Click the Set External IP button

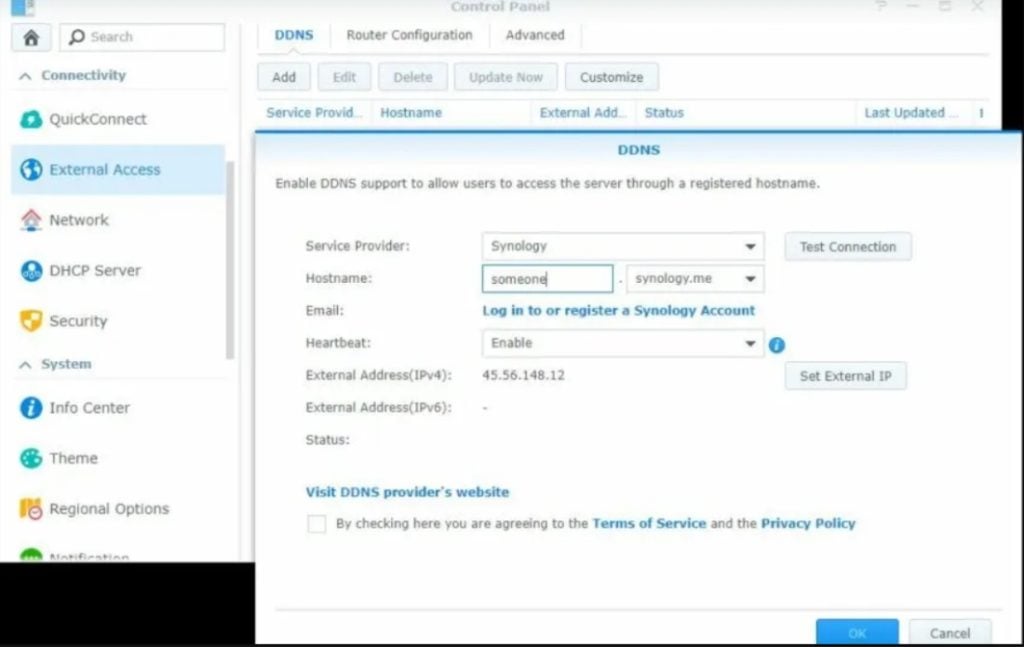coord(846,376)
